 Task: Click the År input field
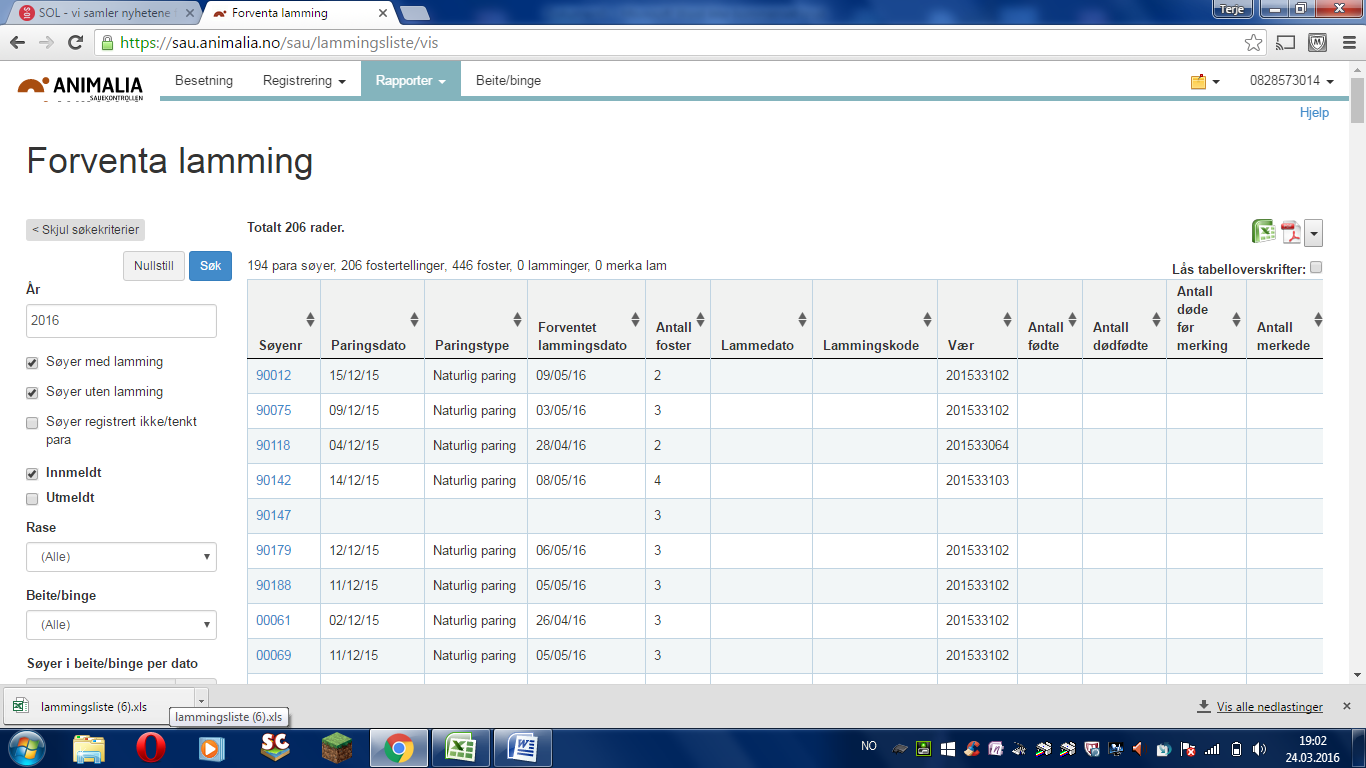(121, 321)
